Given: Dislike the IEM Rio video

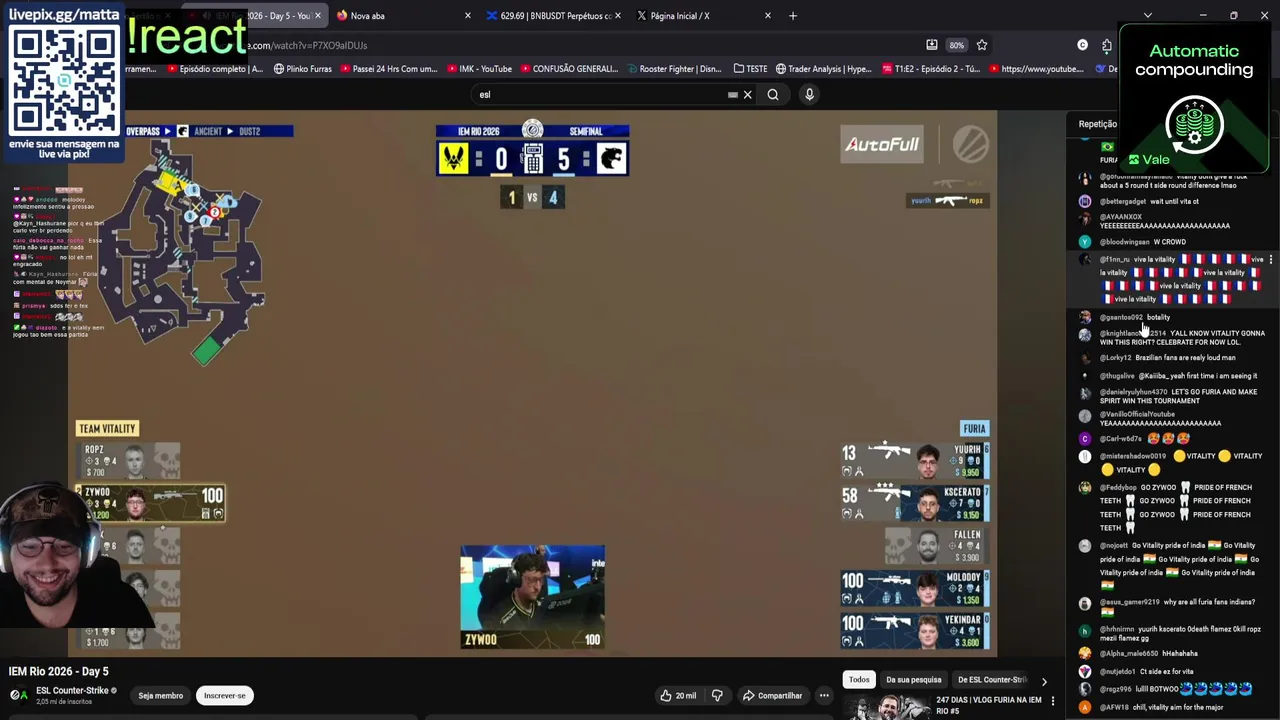Looking at the screenshot, I should coord(717,695).
